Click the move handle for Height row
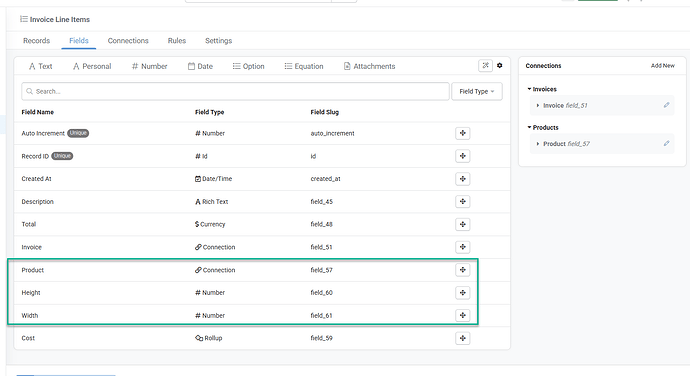 pos(462,292)
